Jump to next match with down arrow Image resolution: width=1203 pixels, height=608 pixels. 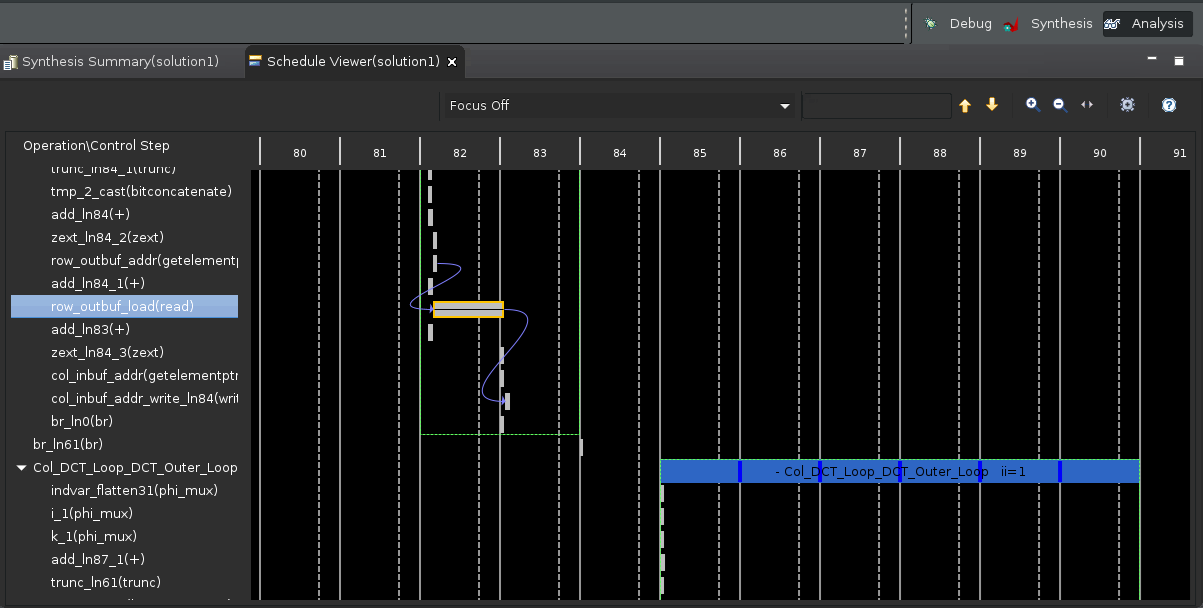pos(992,105)
